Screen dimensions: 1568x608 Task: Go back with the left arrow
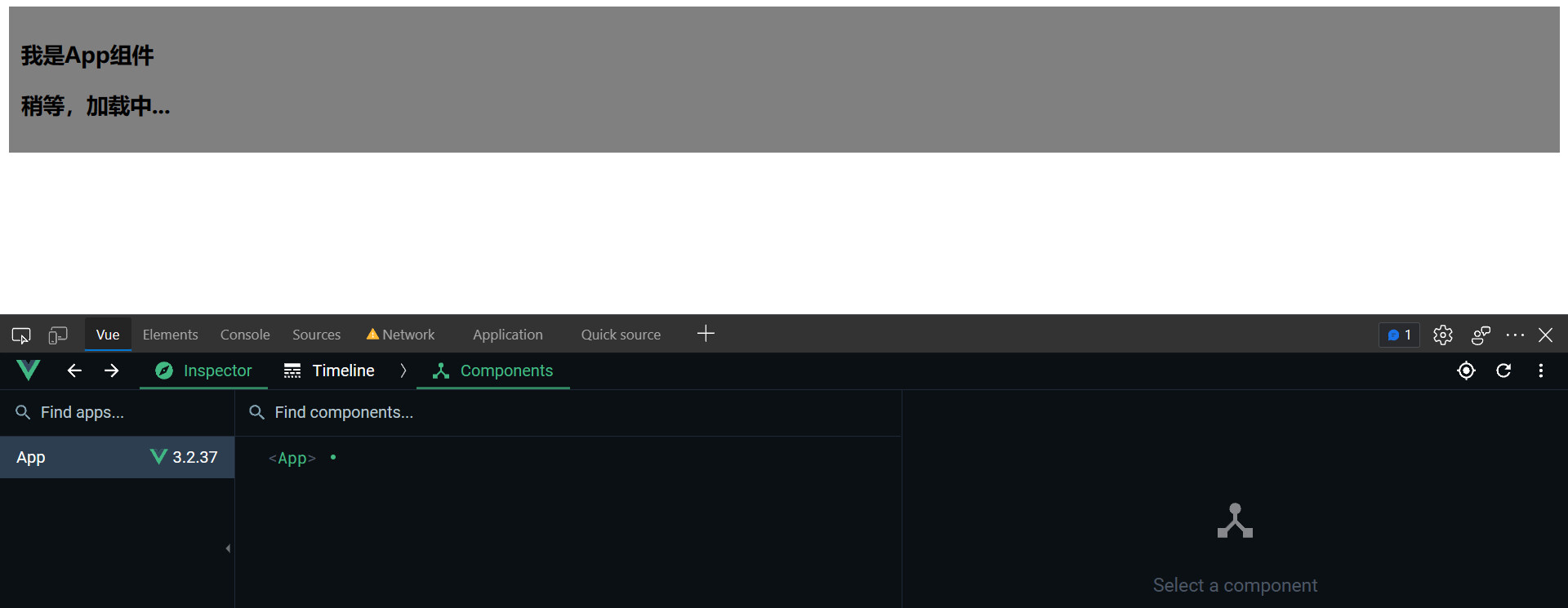74,371
